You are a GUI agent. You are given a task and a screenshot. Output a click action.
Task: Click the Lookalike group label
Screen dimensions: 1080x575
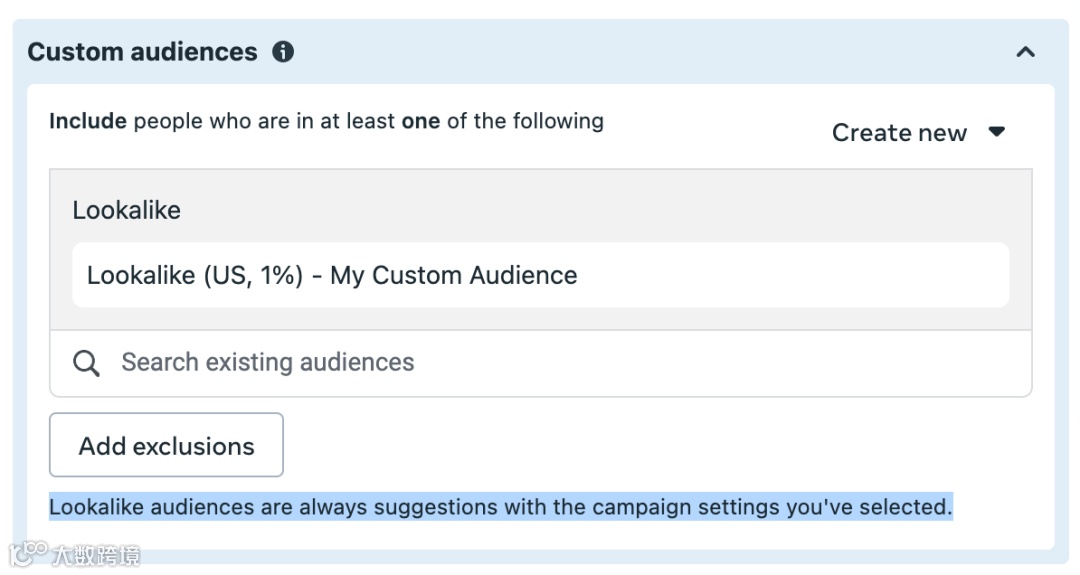(x=126, y=210)
